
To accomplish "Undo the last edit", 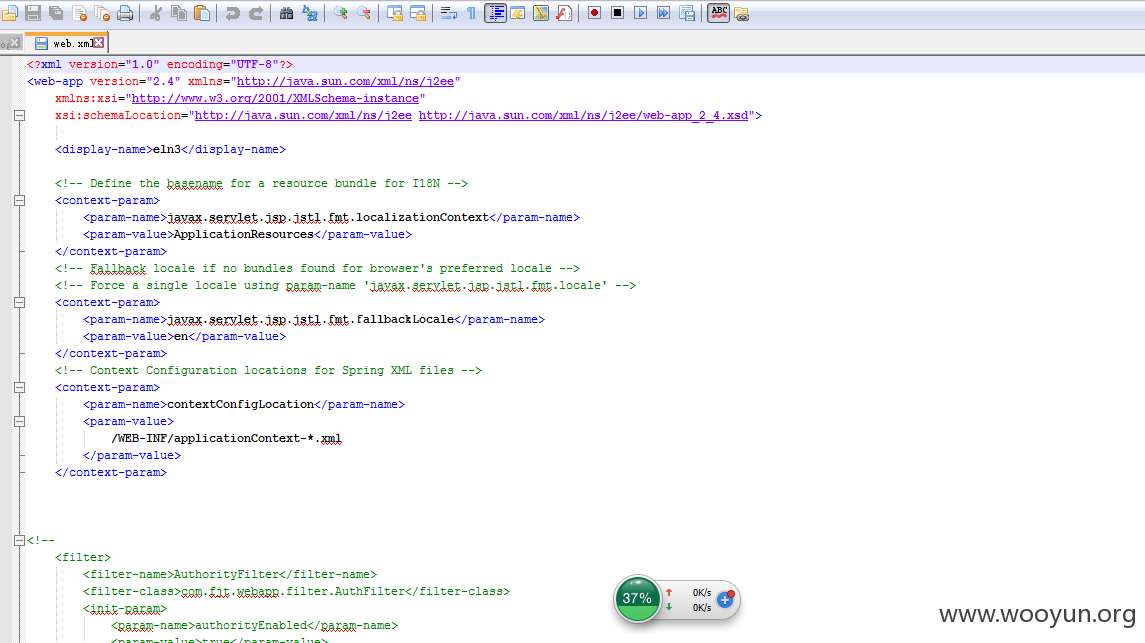I will click(x=232, y=13).
